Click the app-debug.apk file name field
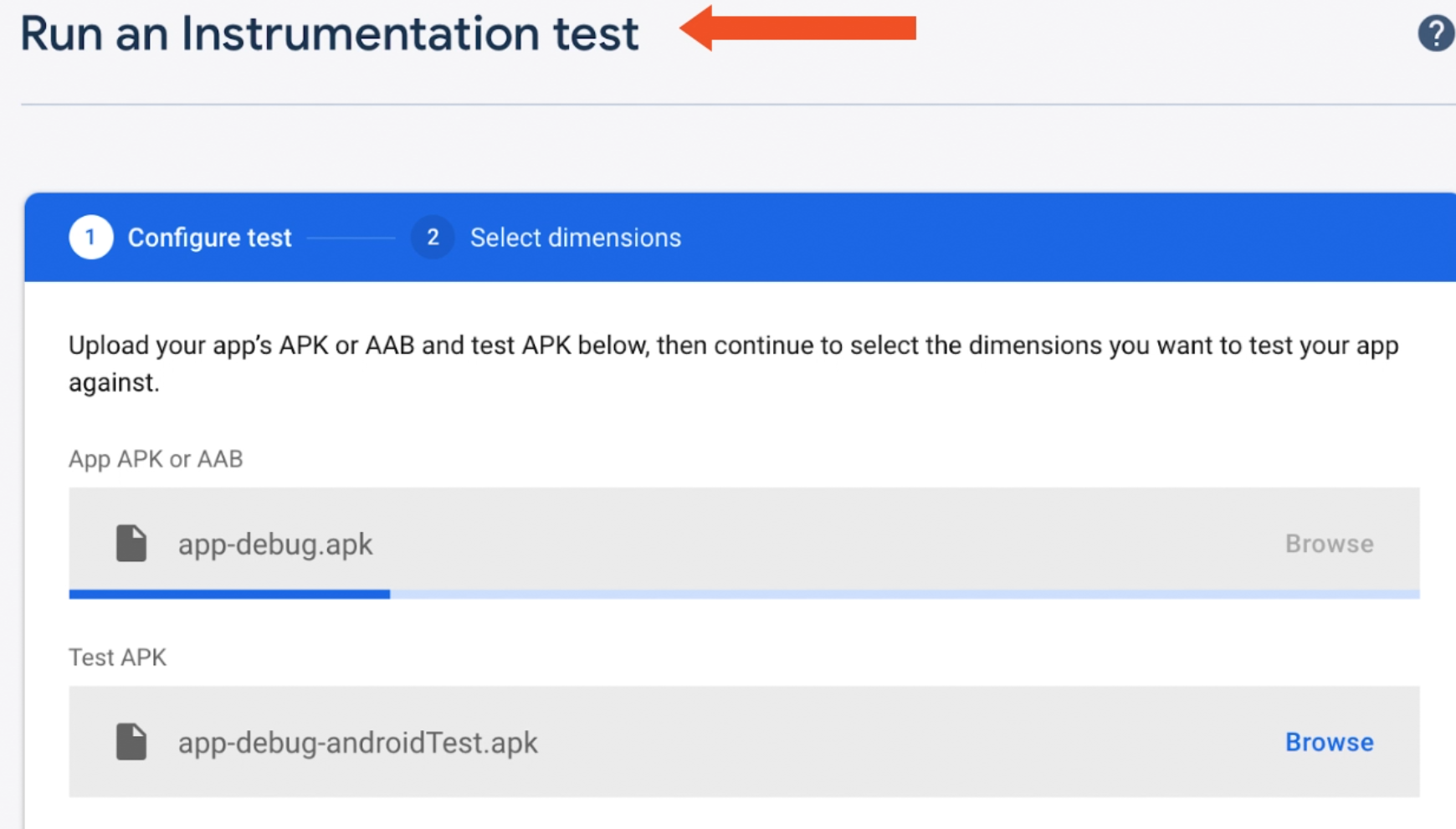Viewport: 1456px width, 829px height. tap(275, 545)
